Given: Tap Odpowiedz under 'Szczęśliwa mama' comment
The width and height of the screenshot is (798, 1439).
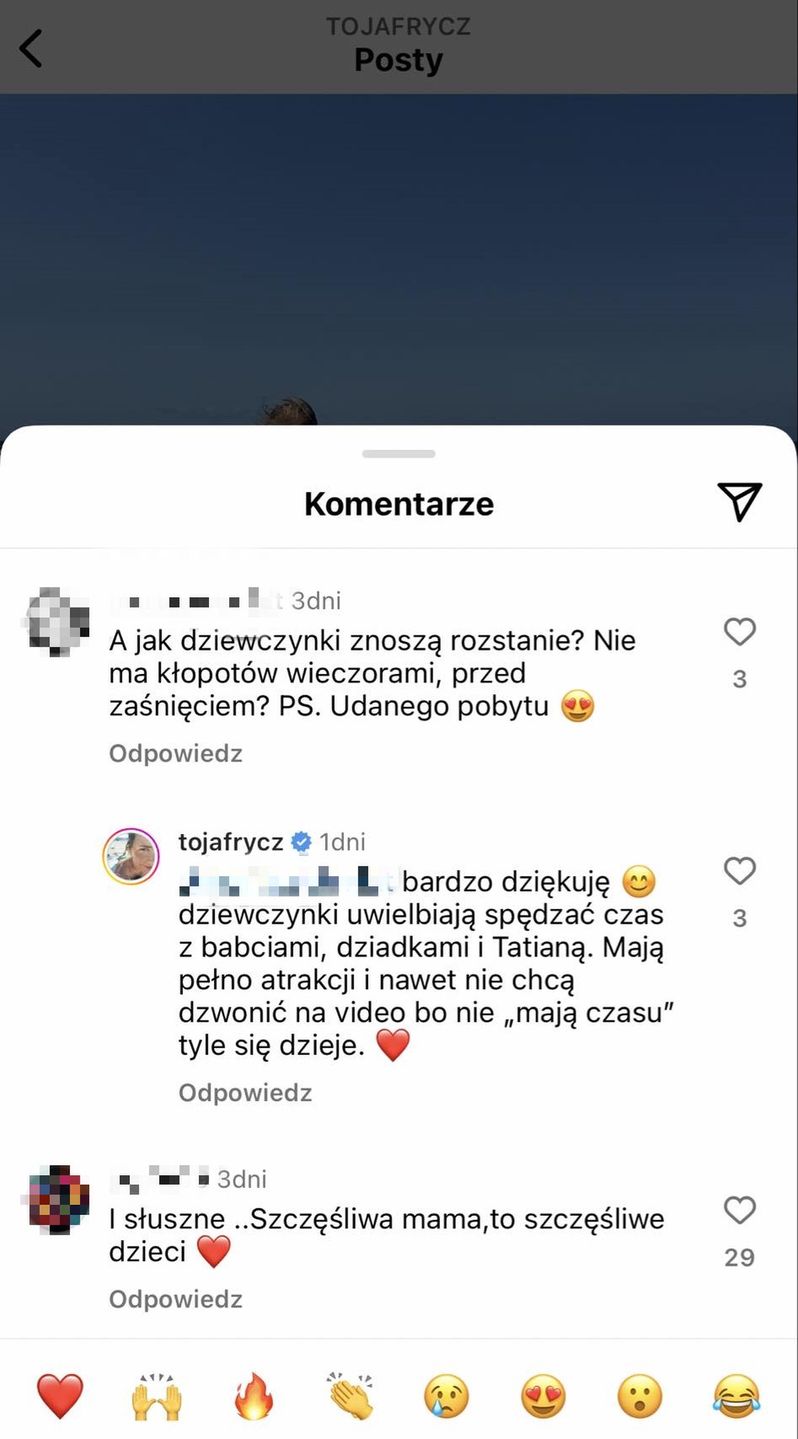Looking at the screenshot, I should (x=176, y=1299).
